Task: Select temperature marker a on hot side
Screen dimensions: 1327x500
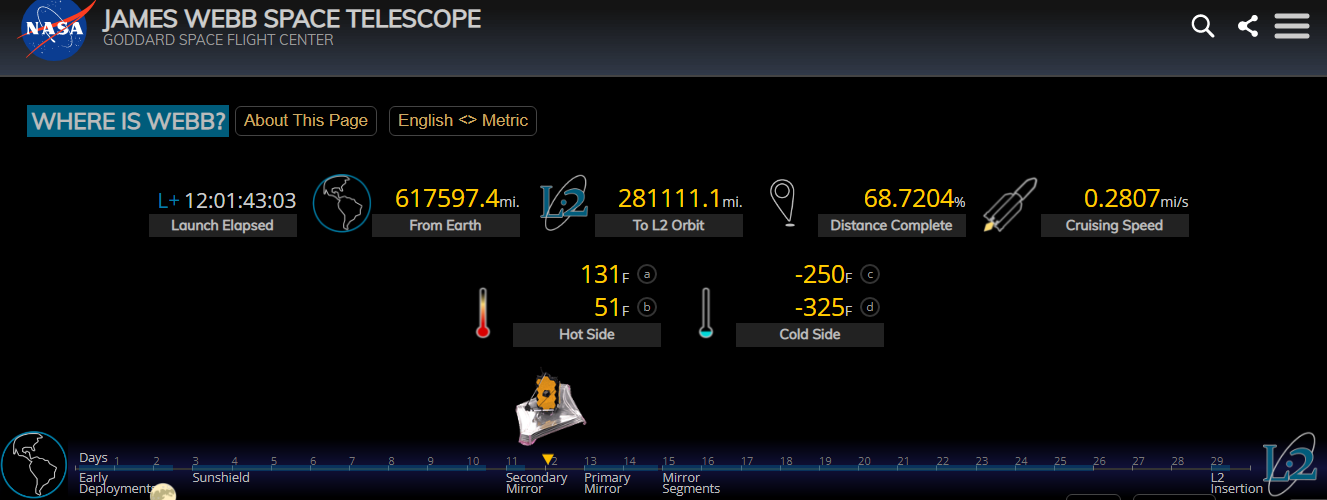Action: click(x=647, y=274)
